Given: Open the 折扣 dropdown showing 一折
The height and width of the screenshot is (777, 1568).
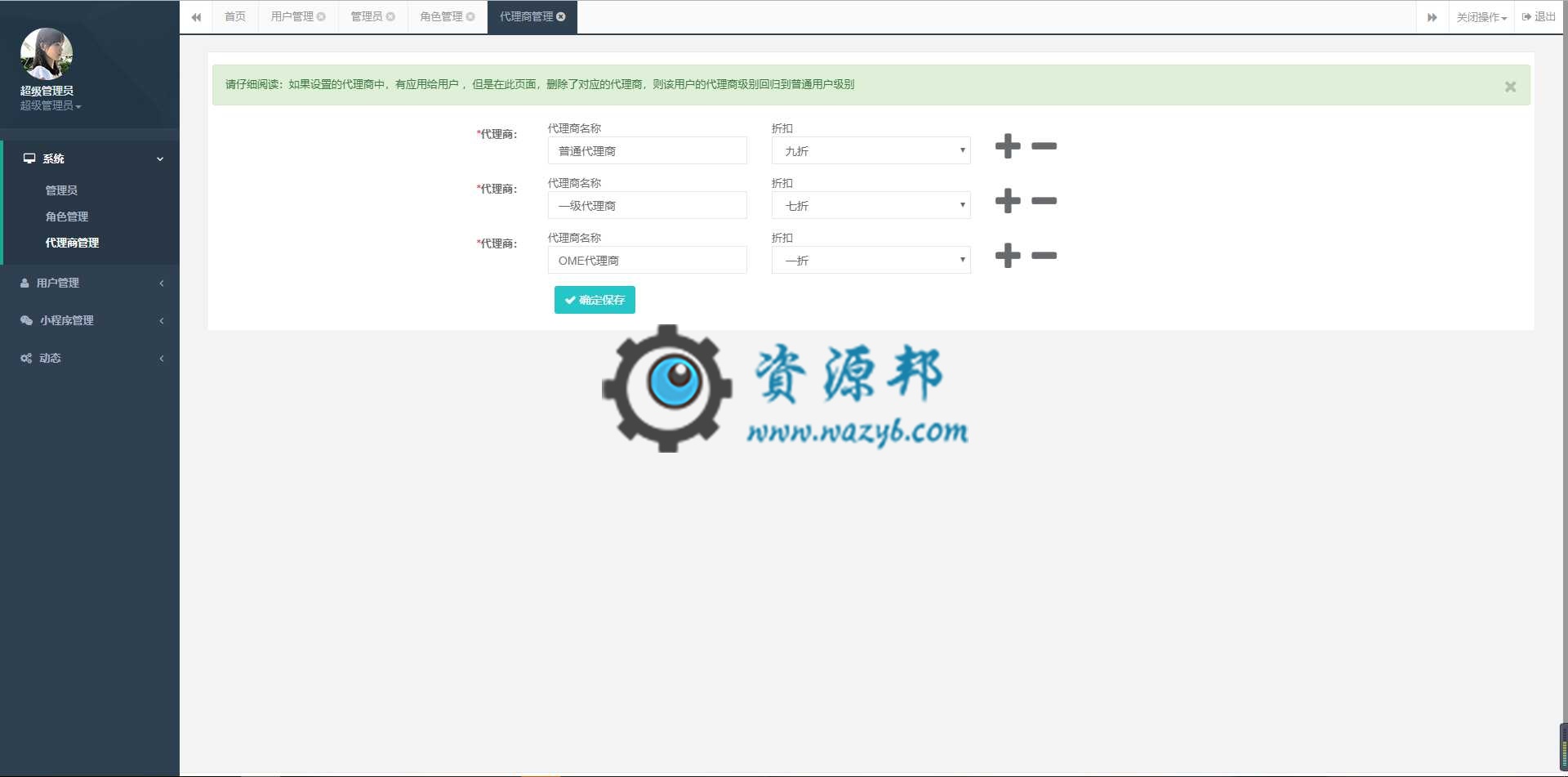Looking at the screenshot, I should (871, 260).
